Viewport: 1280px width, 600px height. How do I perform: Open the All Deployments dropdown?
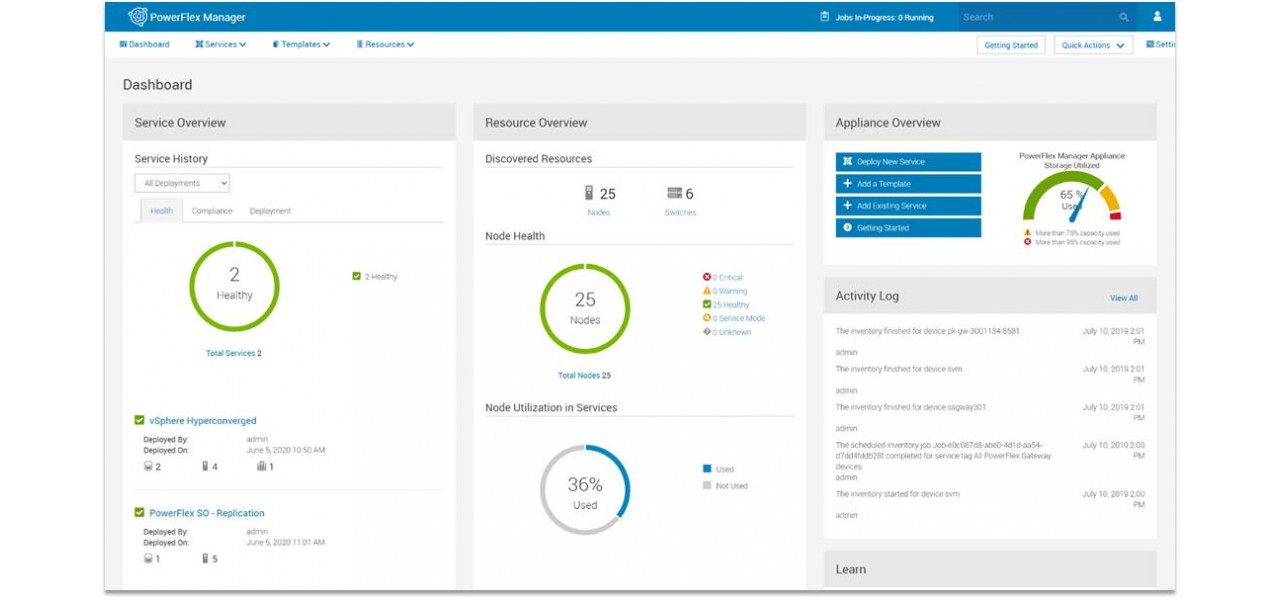[x=182, y=183]
